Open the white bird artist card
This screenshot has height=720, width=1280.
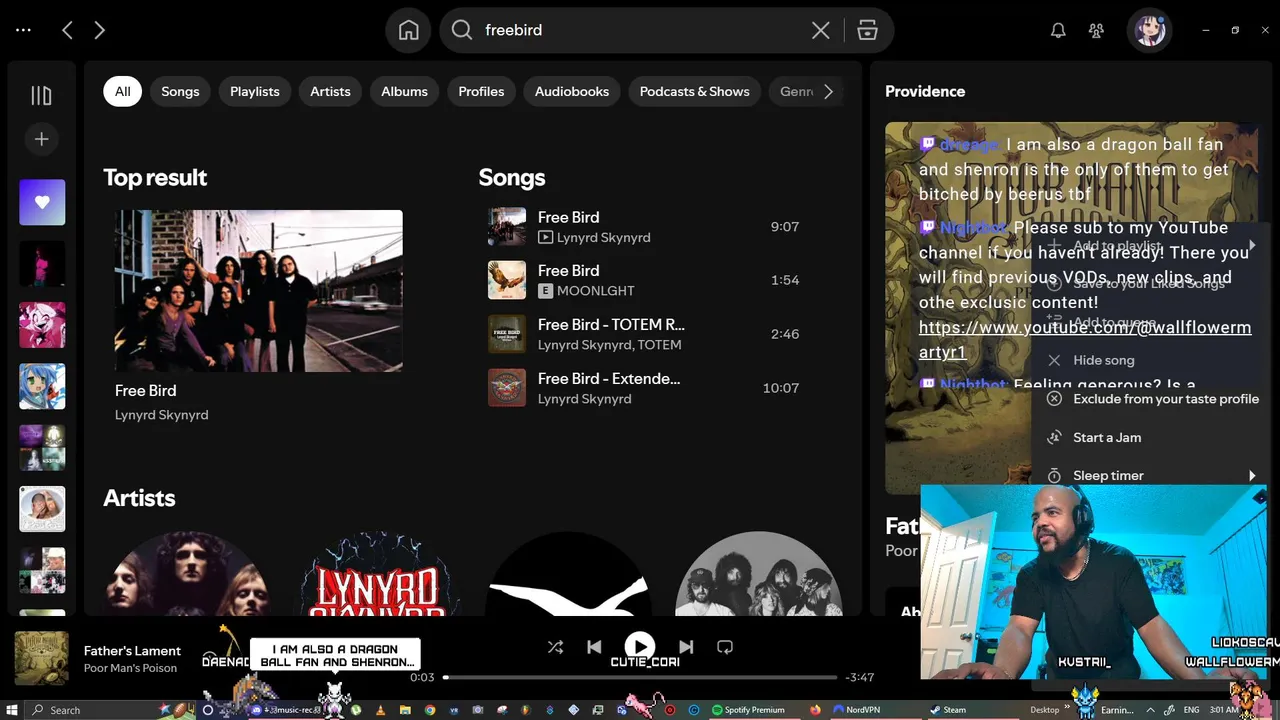(568, 573)
